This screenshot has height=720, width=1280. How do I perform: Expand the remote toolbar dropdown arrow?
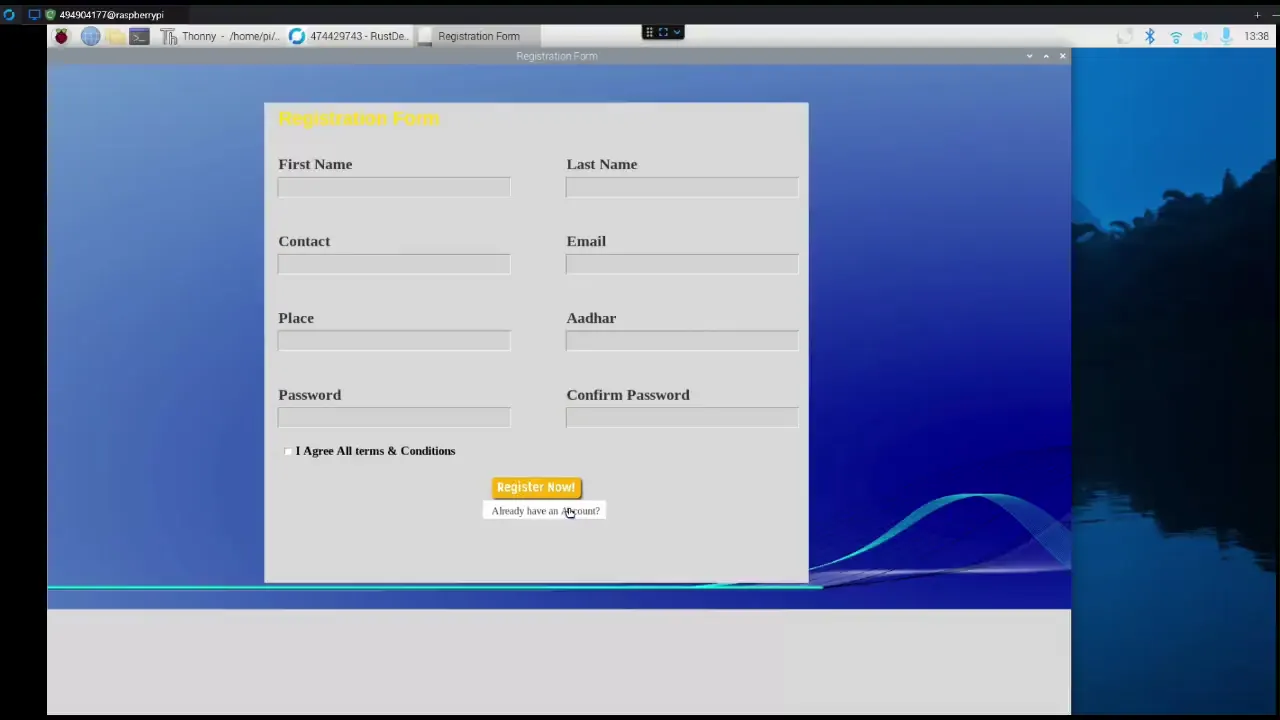pyautogui.click(x=677, y=32)
